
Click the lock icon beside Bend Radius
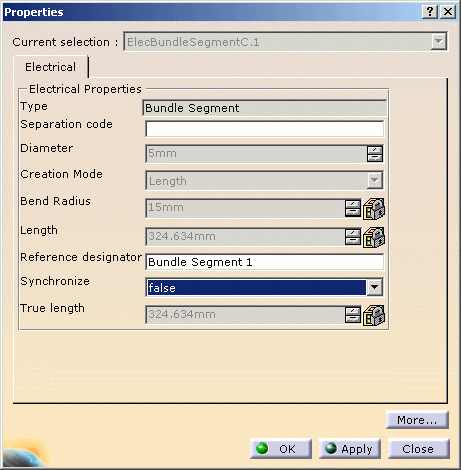pos(374,209)
